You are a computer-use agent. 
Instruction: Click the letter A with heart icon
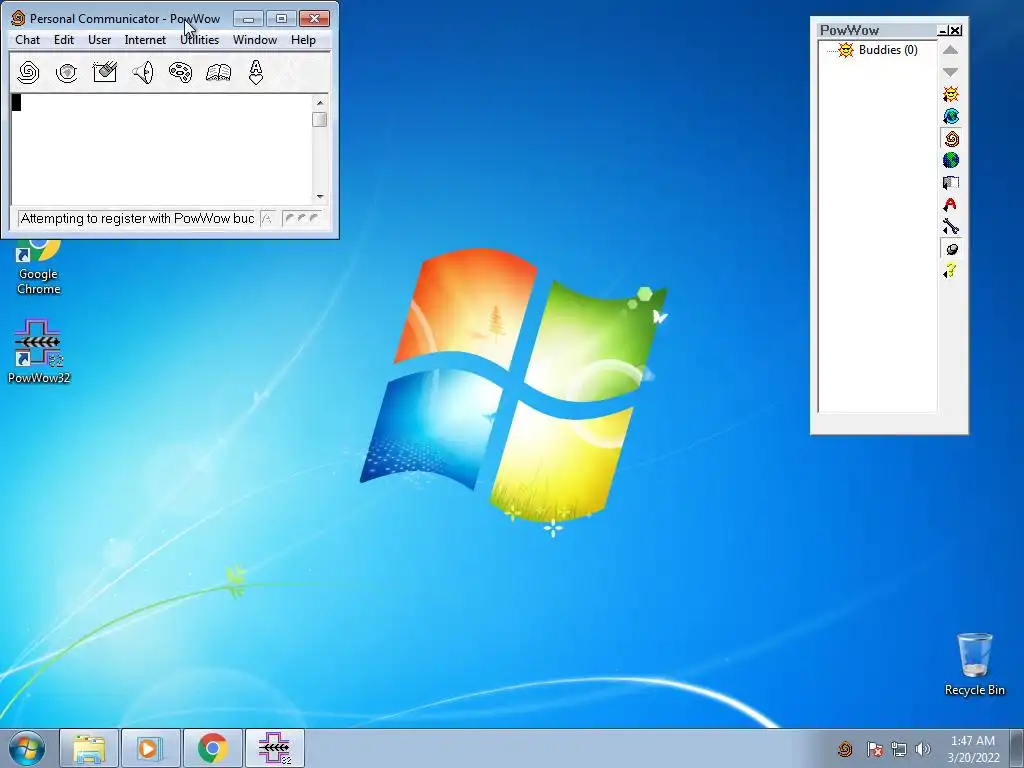pos(256,72)
